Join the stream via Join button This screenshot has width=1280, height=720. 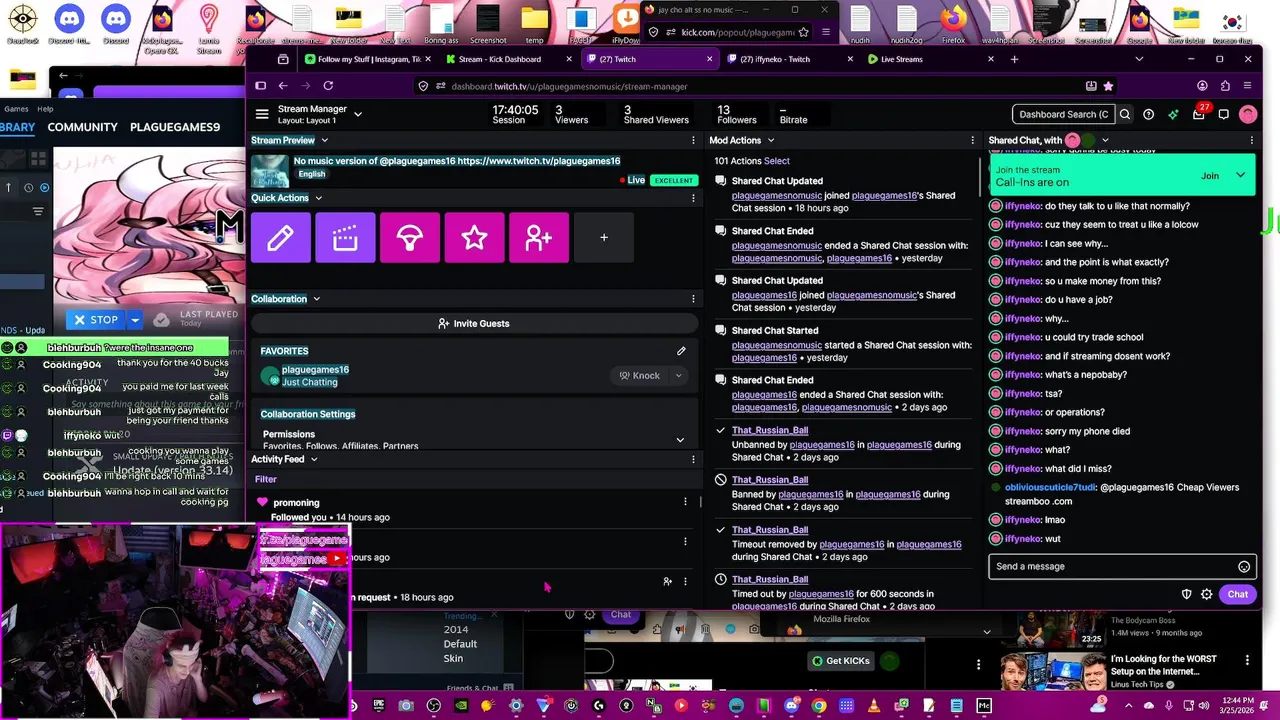click(1210, 176)
